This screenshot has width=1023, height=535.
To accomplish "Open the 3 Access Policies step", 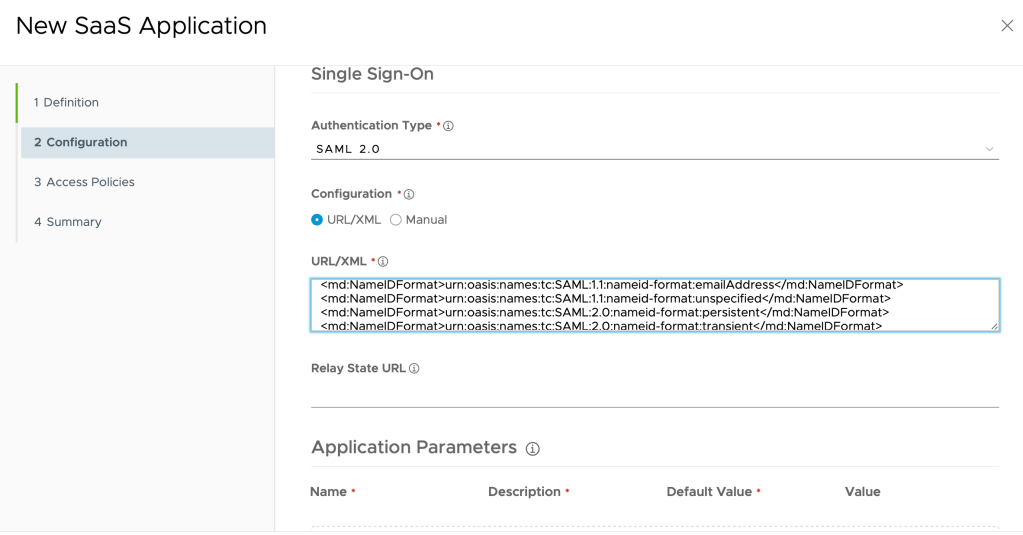I will click(84, 182).
